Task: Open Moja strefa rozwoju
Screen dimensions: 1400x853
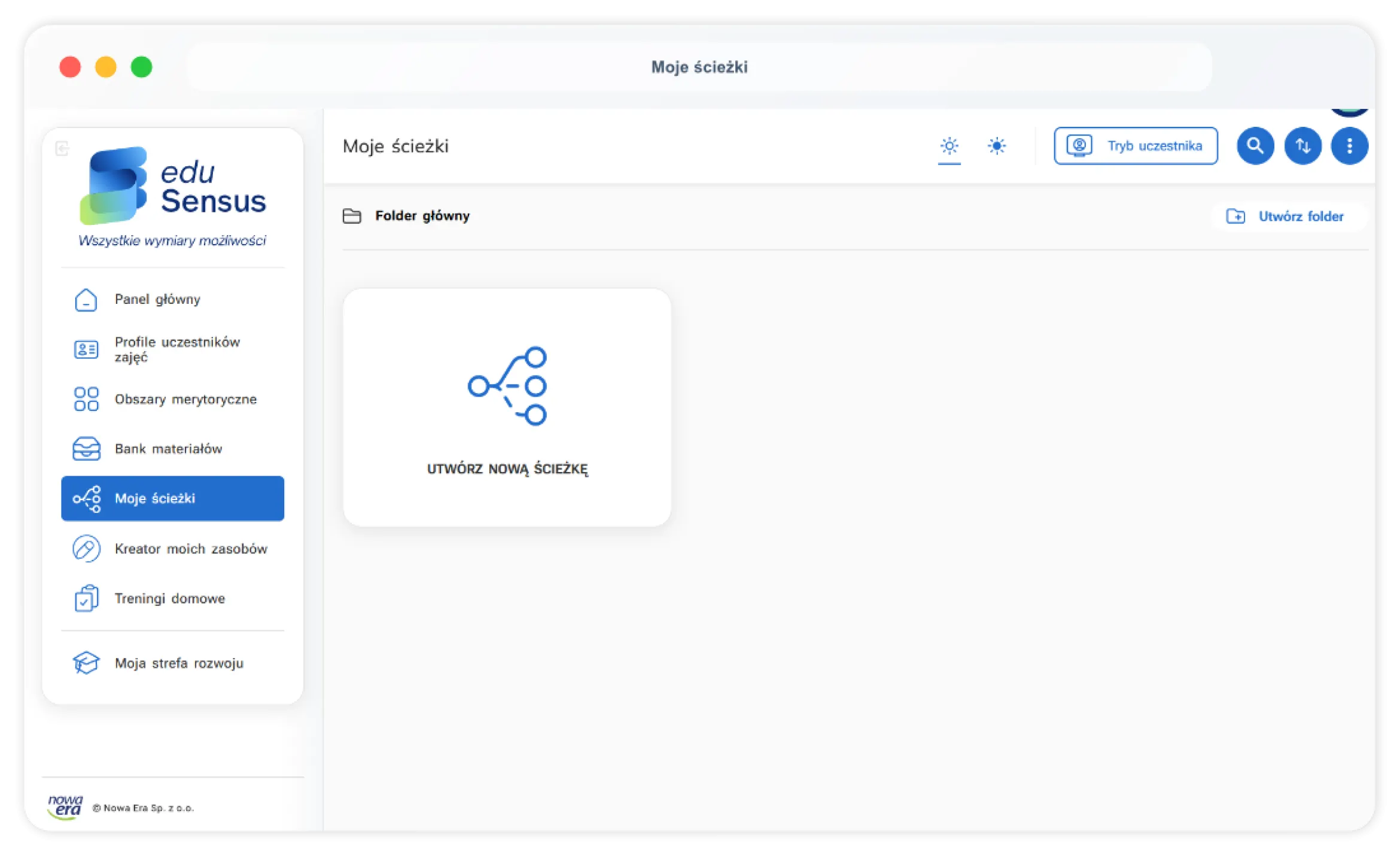Action: click(172, 663)
